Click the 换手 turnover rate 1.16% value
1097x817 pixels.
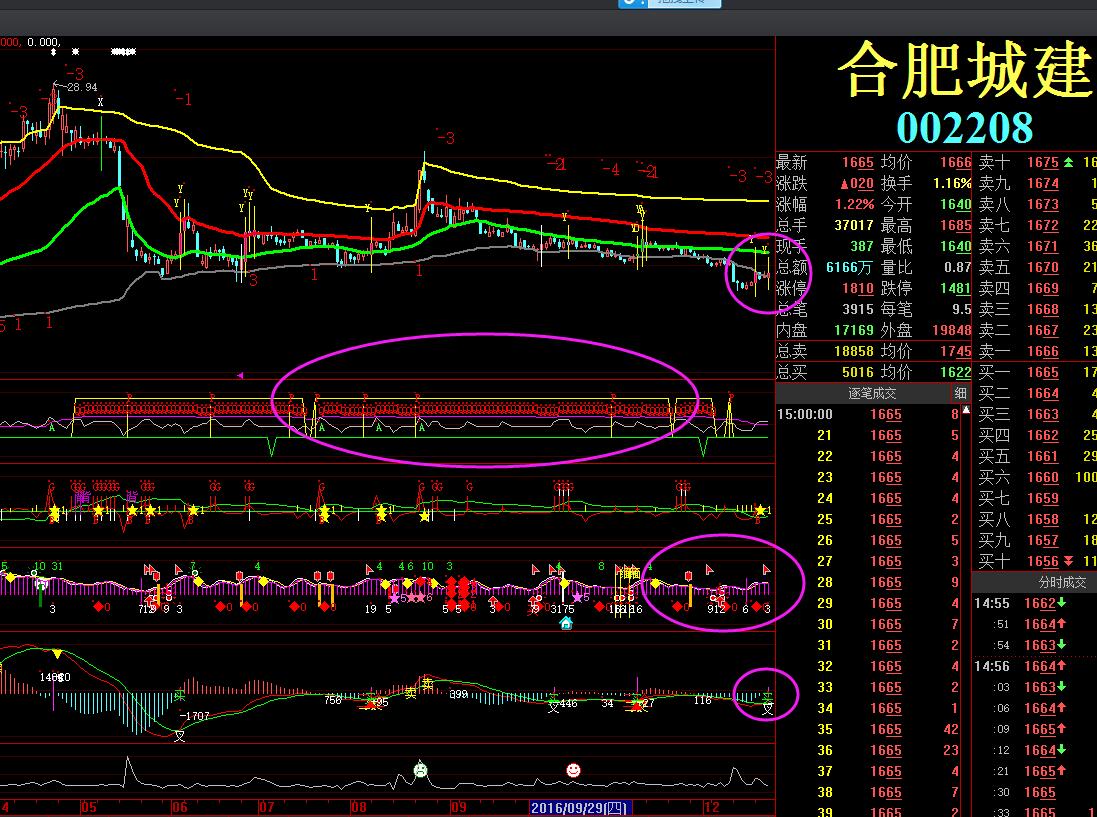(951, 183)
